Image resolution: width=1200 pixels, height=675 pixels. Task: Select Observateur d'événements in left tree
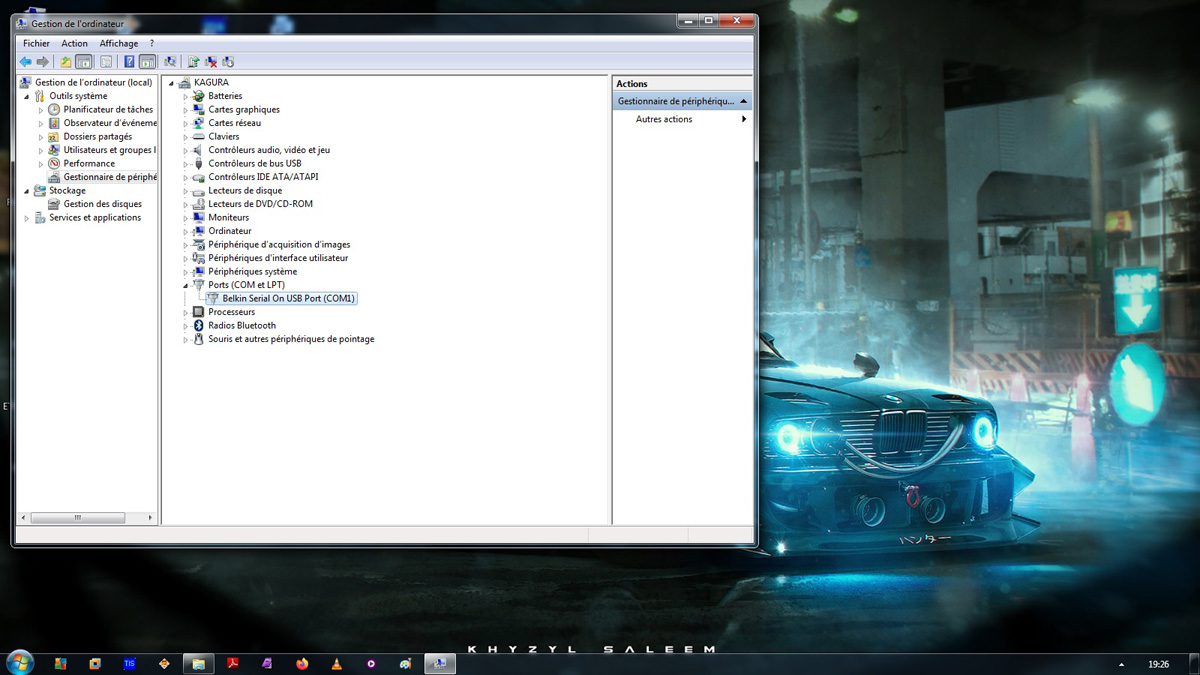(x=110, y=123)
